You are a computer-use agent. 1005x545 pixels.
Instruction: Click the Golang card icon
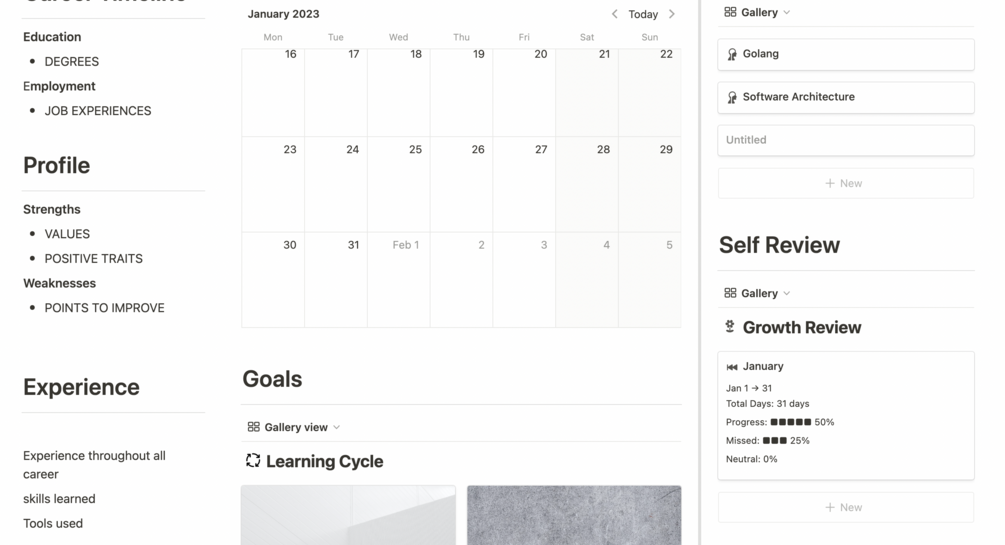click(x=732, y=54)
